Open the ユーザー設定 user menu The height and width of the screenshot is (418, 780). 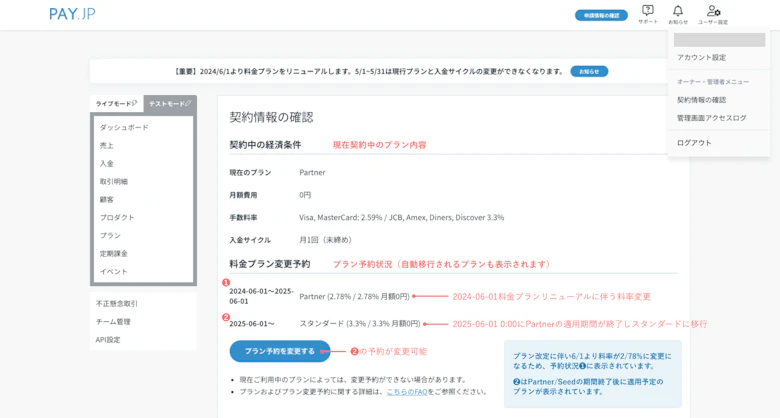(713, 13)
